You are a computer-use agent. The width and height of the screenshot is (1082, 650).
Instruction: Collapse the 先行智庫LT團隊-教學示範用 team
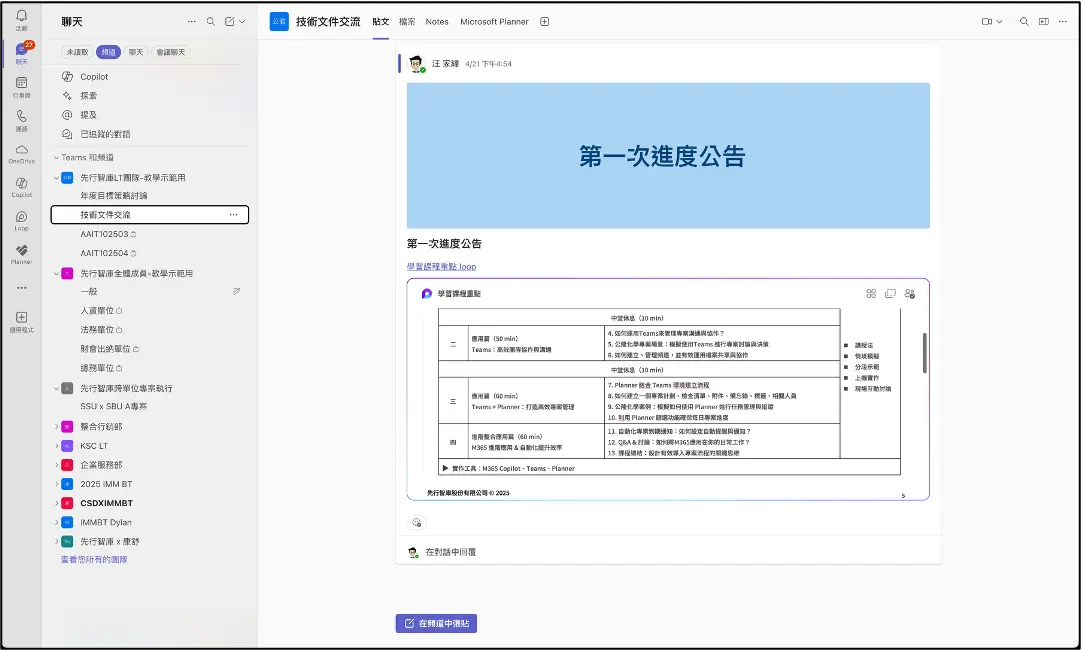coord(57,178)
